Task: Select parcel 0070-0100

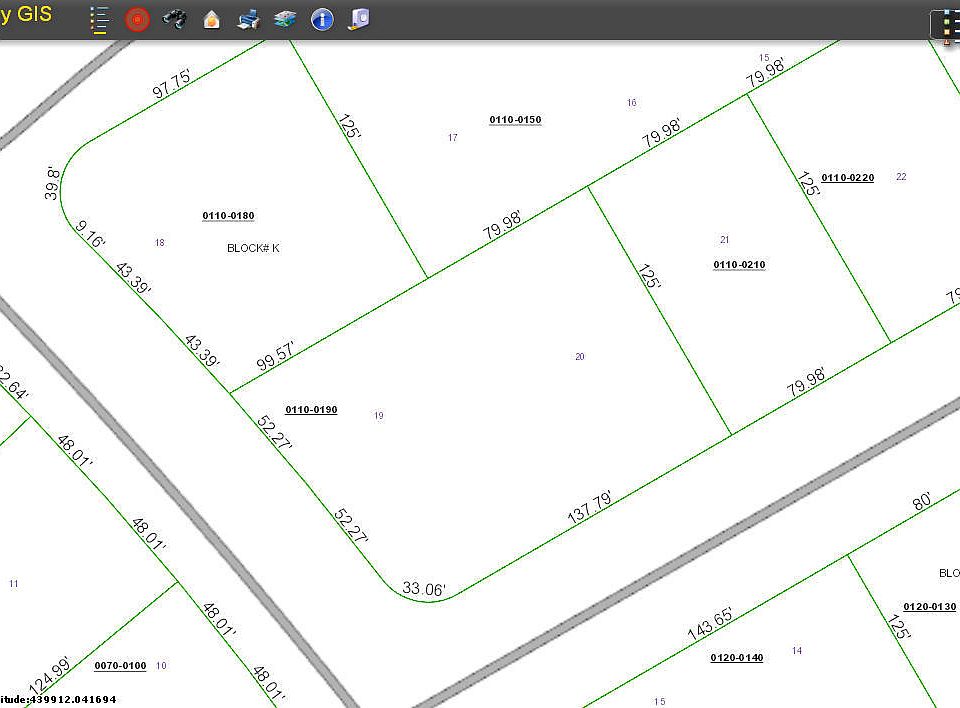Action: point(121,666)
